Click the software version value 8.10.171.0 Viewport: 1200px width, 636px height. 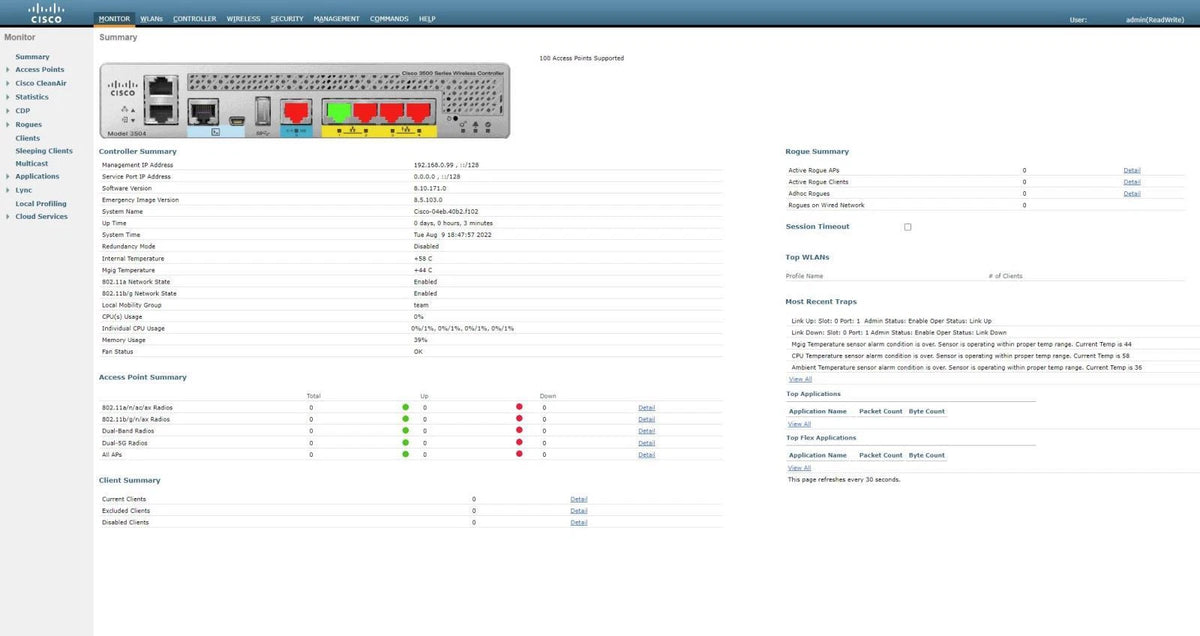[430, 188]
